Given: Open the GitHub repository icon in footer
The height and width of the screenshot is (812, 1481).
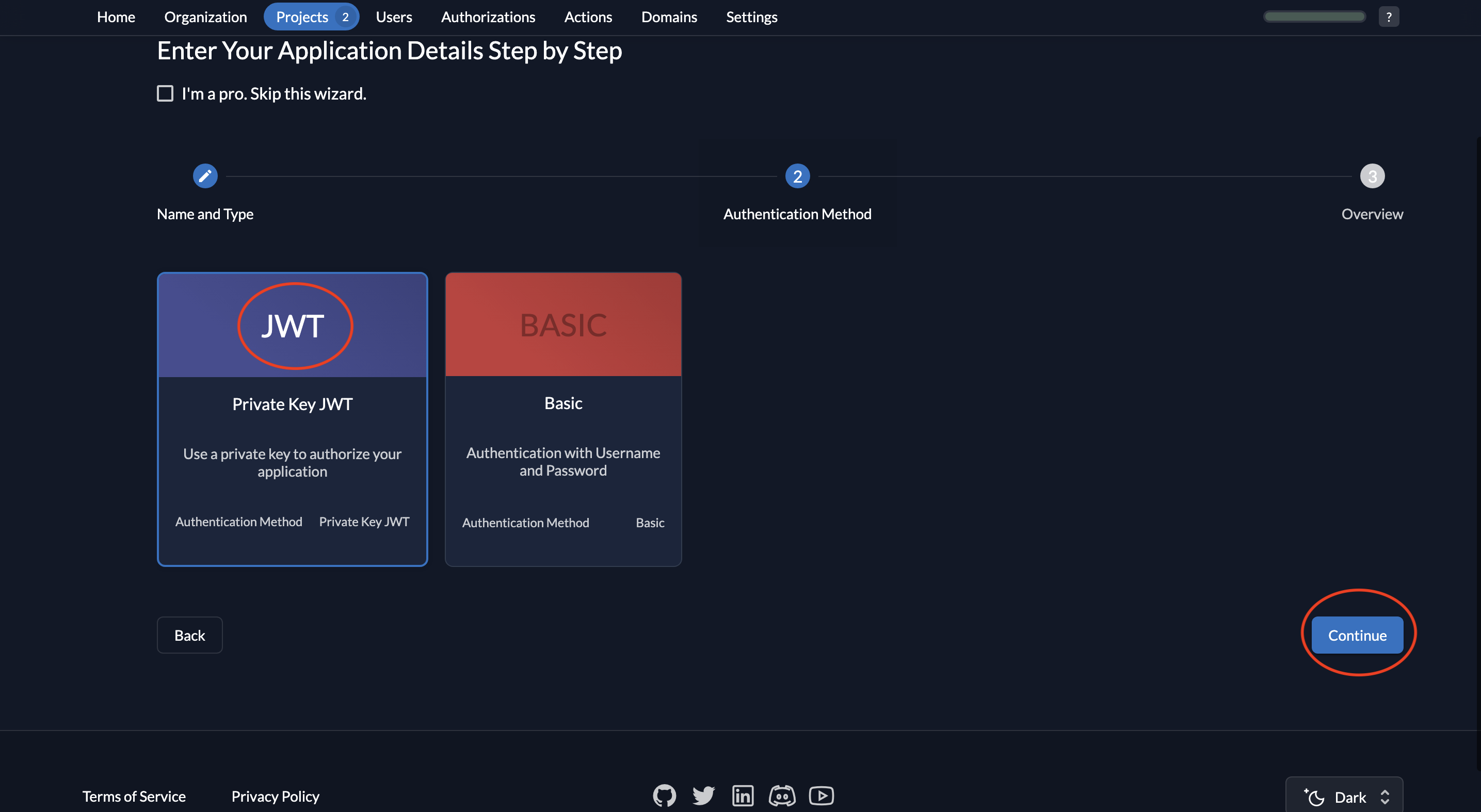Looking at the screenshot, I should (664, 795).
